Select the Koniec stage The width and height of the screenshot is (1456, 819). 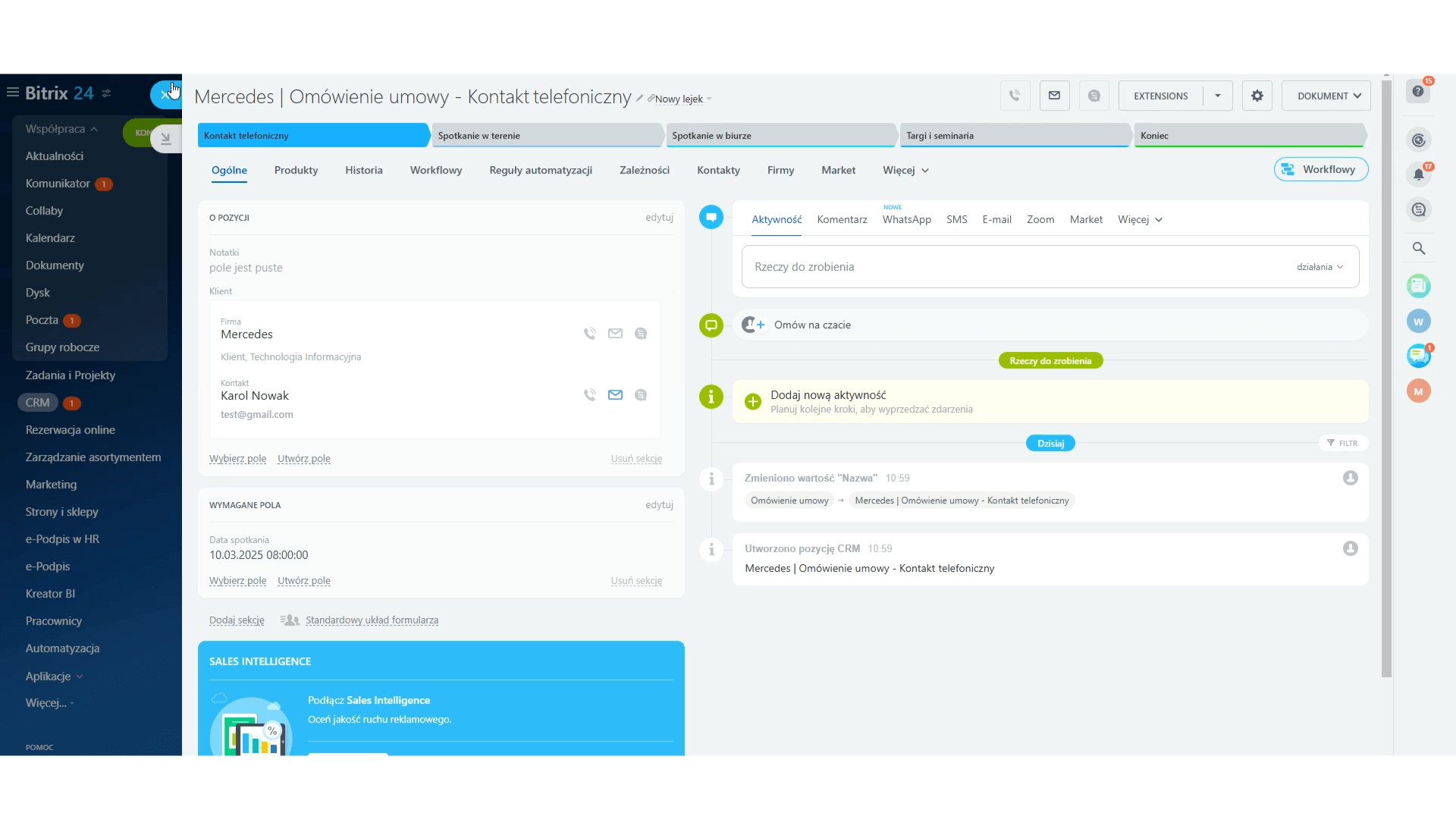click(1250, 136)
